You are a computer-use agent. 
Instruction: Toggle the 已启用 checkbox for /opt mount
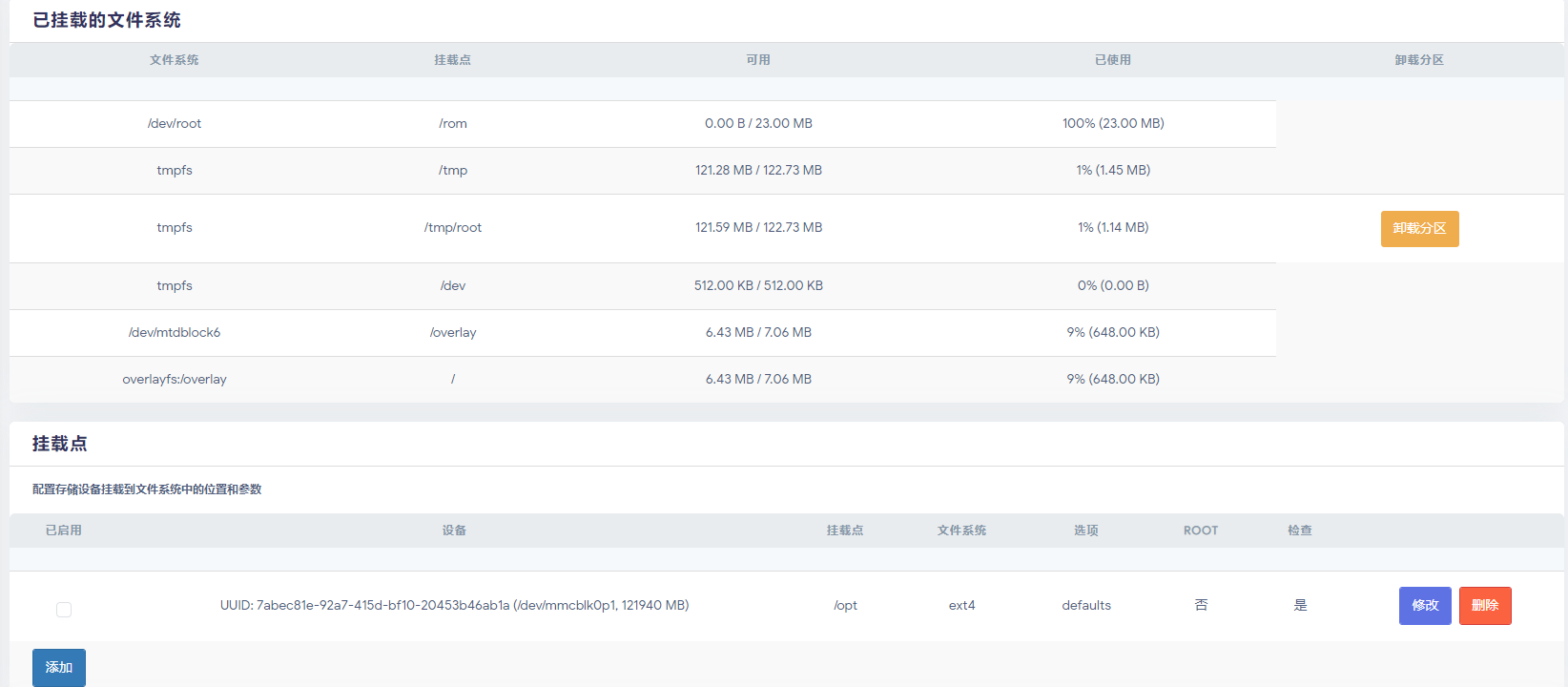(64, 610)
